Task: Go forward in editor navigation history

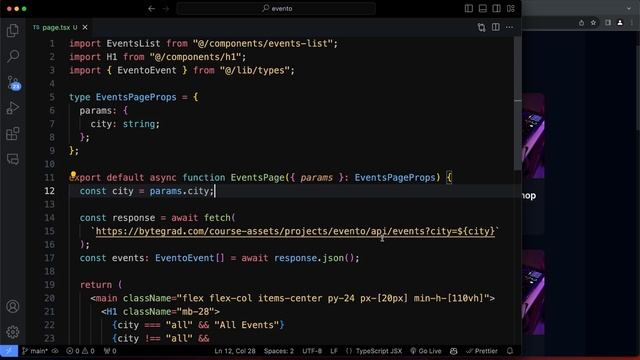Action: pos(166,8)
